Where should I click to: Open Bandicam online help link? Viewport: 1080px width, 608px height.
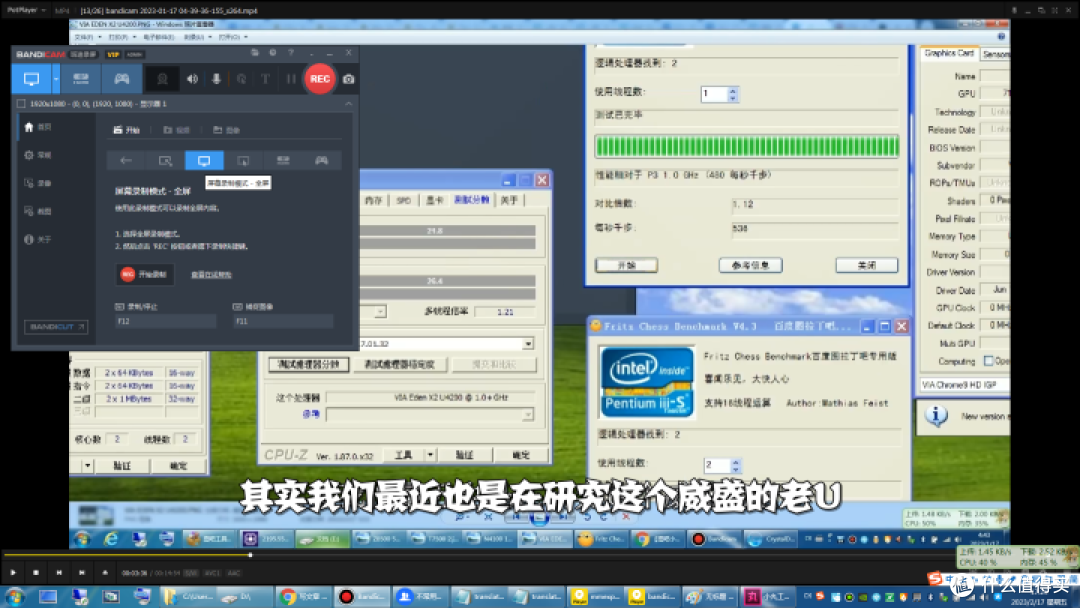(x=211, y=275)
